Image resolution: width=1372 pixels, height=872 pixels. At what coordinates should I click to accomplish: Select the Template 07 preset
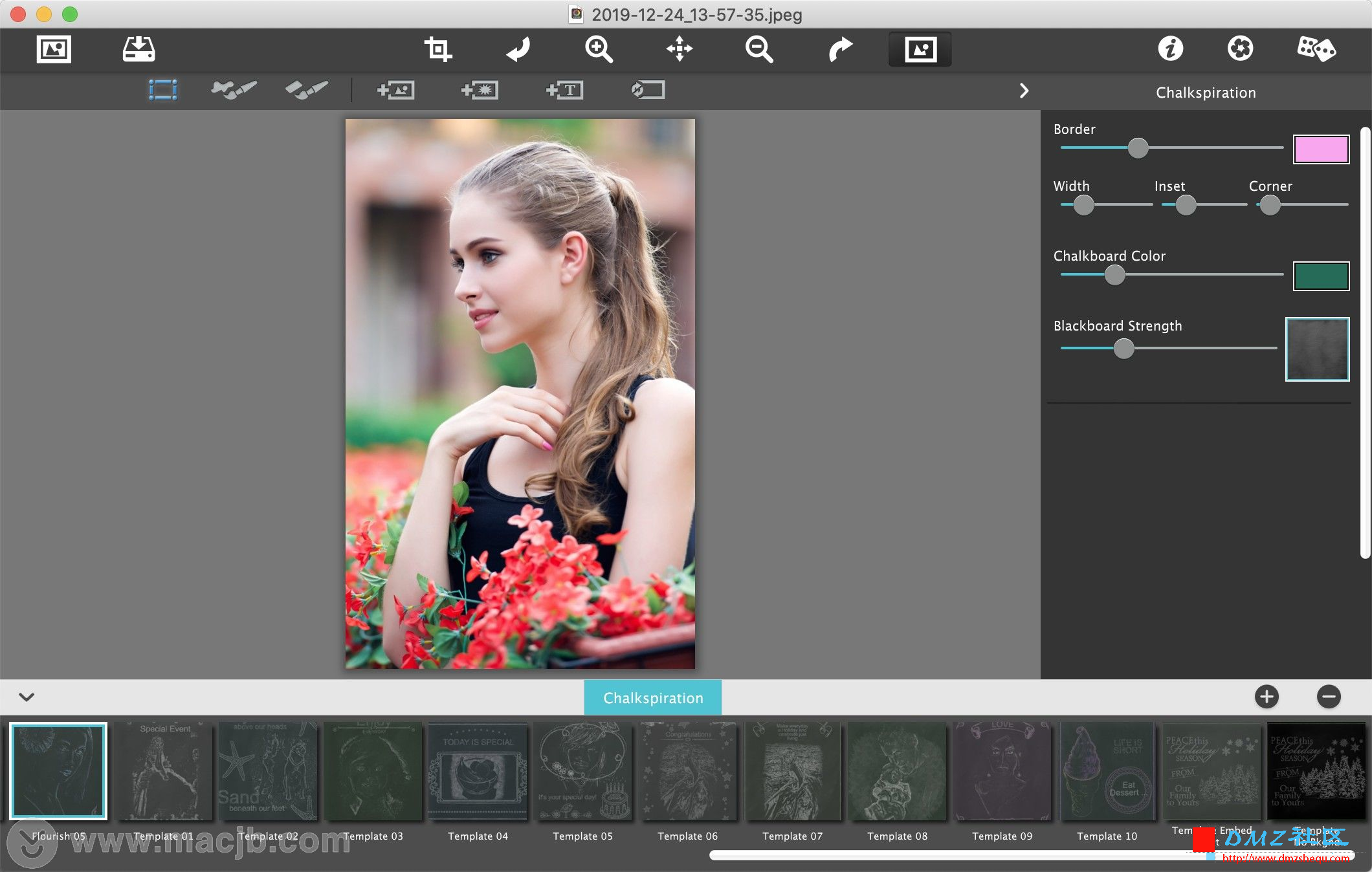[x=792, y=771]
